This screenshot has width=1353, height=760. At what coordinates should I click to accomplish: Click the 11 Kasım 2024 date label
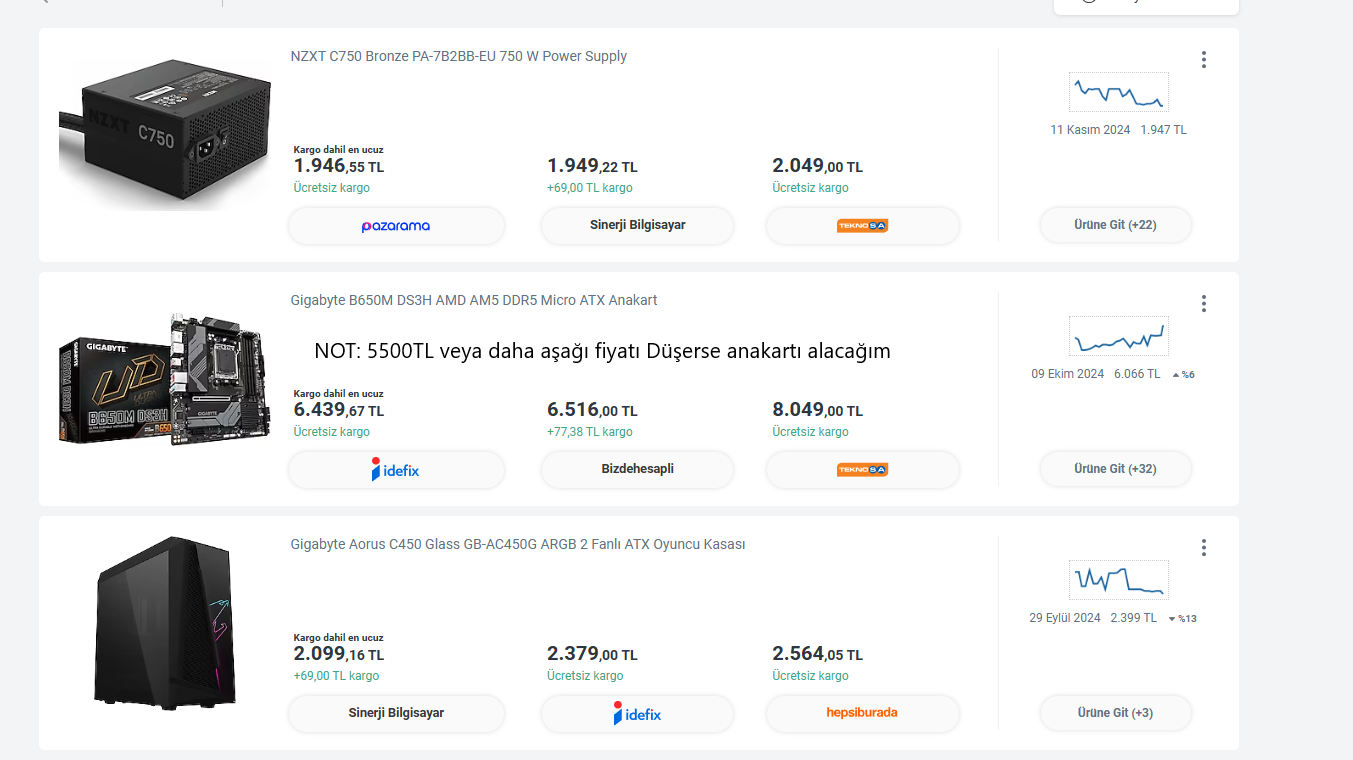[1090, 130]
